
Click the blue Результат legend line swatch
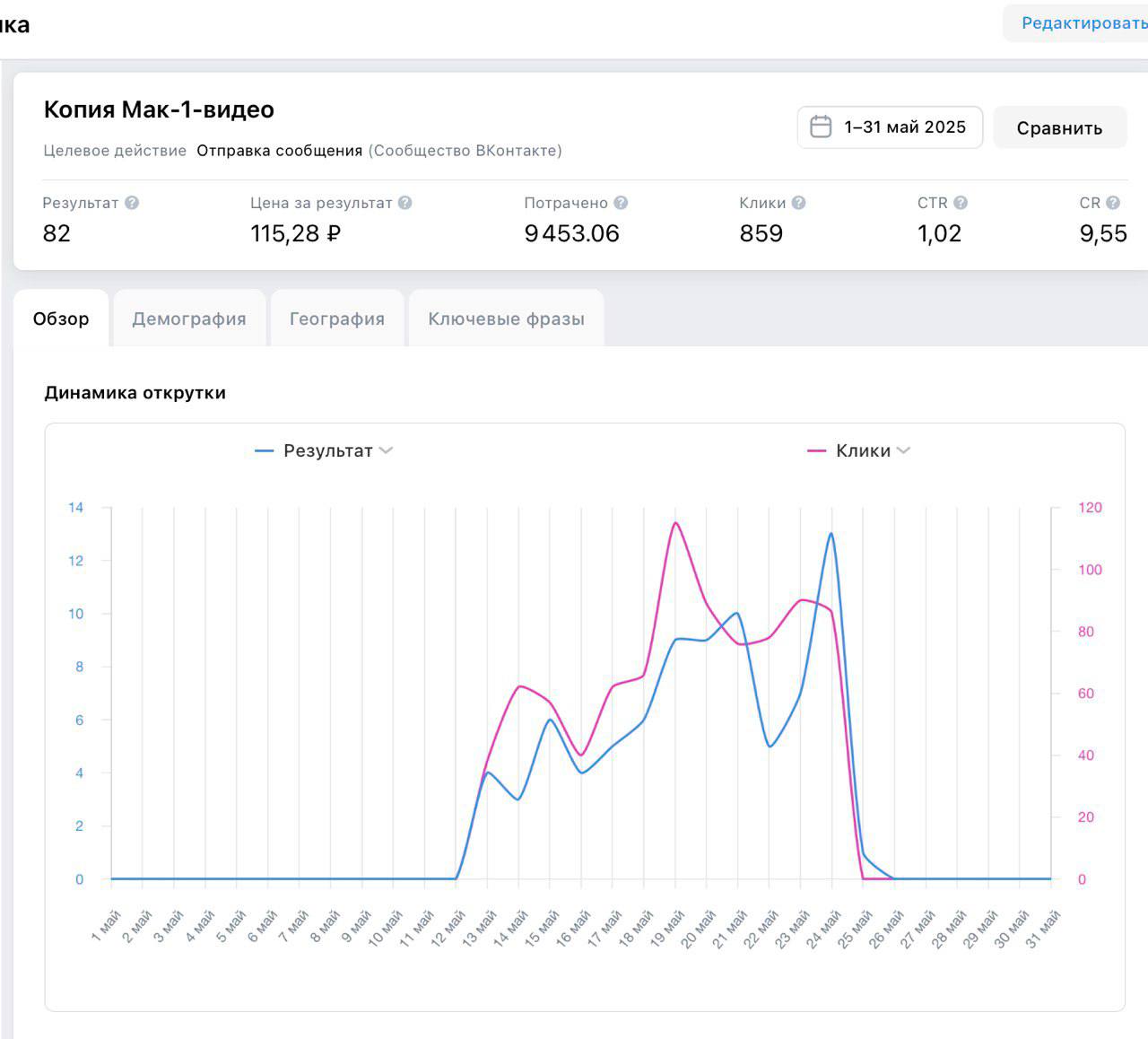(264, 450)
